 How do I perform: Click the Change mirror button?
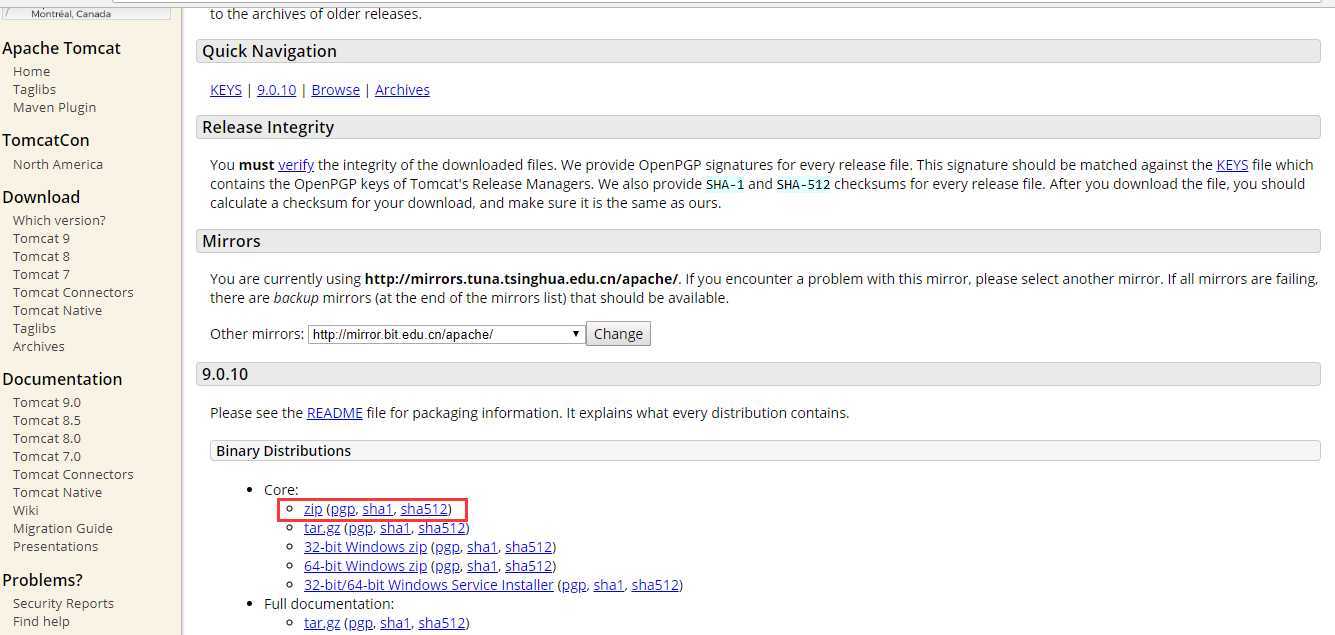(x=618, y=334)
